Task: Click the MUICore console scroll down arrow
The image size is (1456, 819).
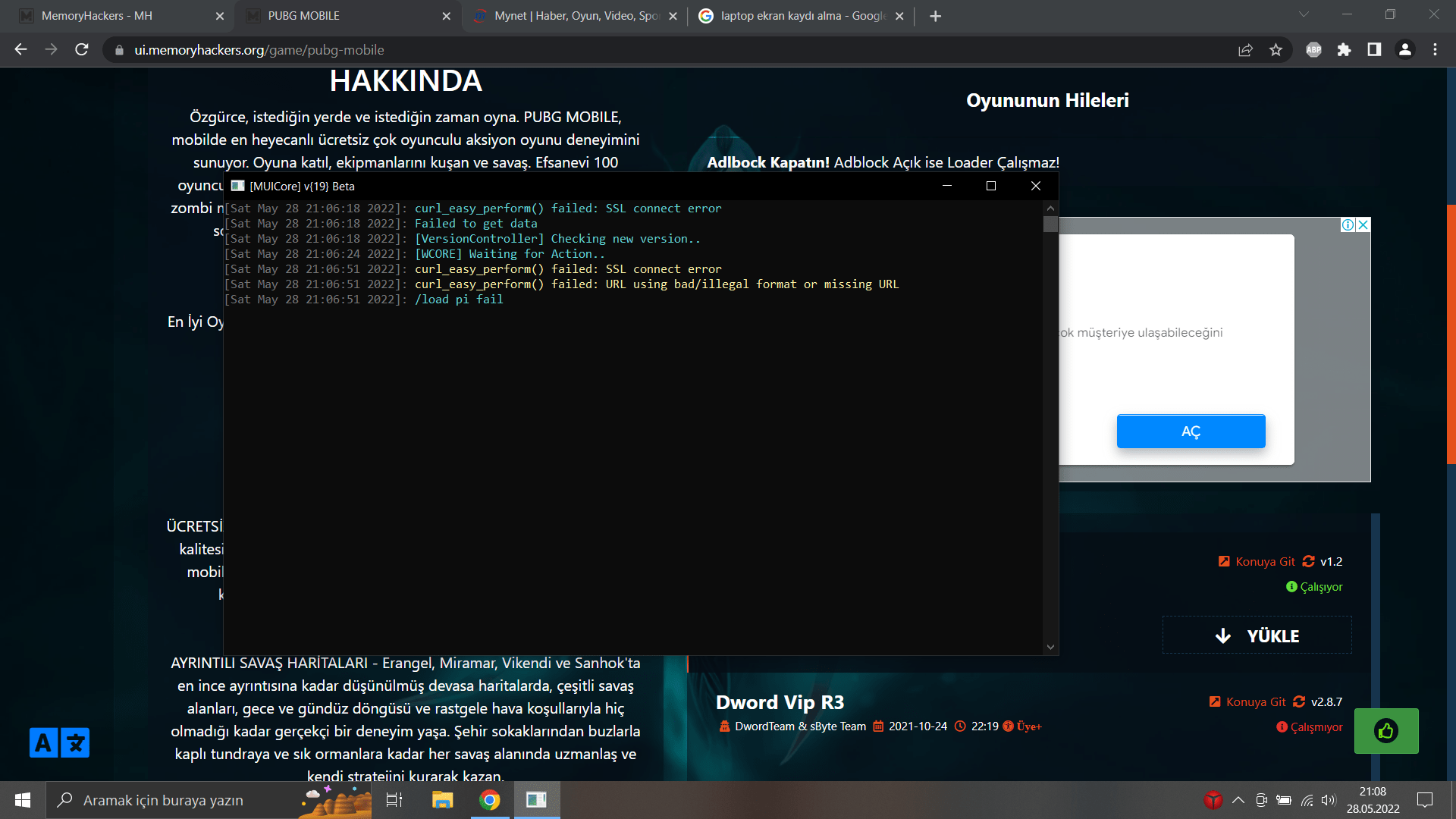Action: (1050, 647)
